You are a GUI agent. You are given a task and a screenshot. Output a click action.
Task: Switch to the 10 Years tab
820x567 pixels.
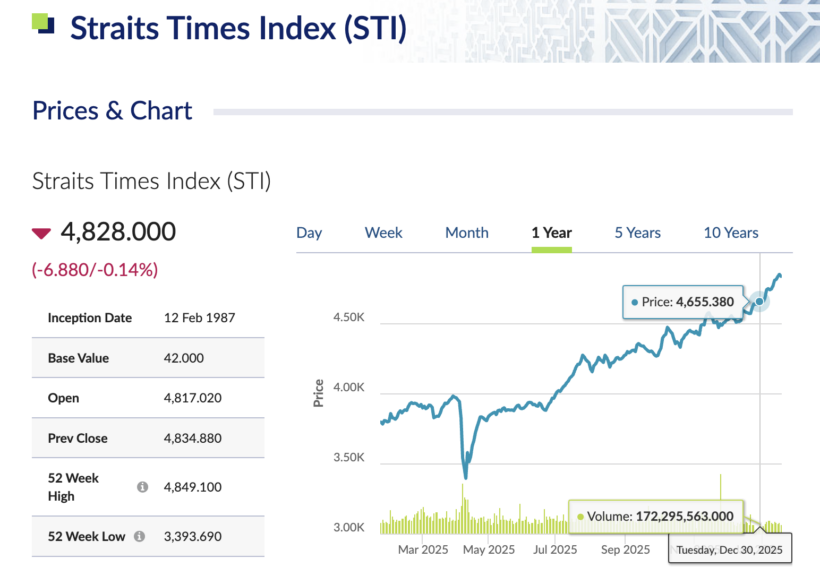click(x=731, y=233)
